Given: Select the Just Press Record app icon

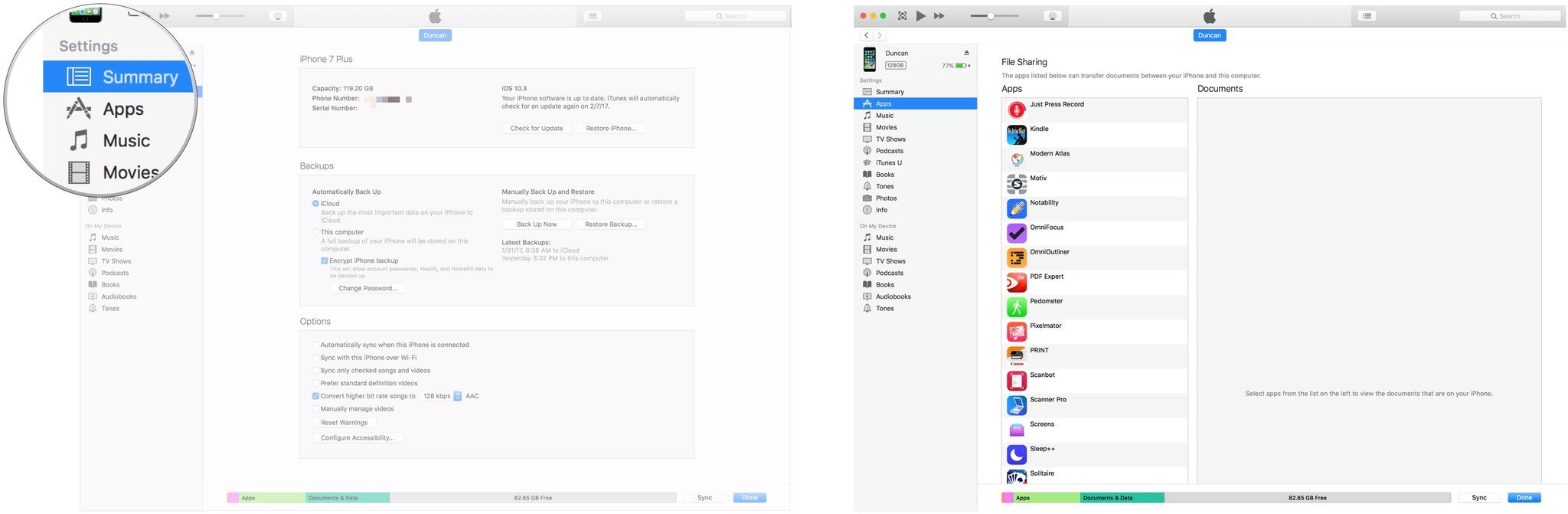Looking at the screenshot, I should [x=1017, y=110].
